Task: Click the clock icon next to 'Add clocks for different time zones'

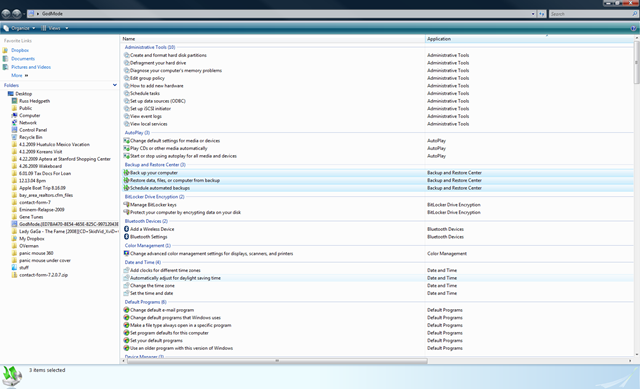Action: 127,270
